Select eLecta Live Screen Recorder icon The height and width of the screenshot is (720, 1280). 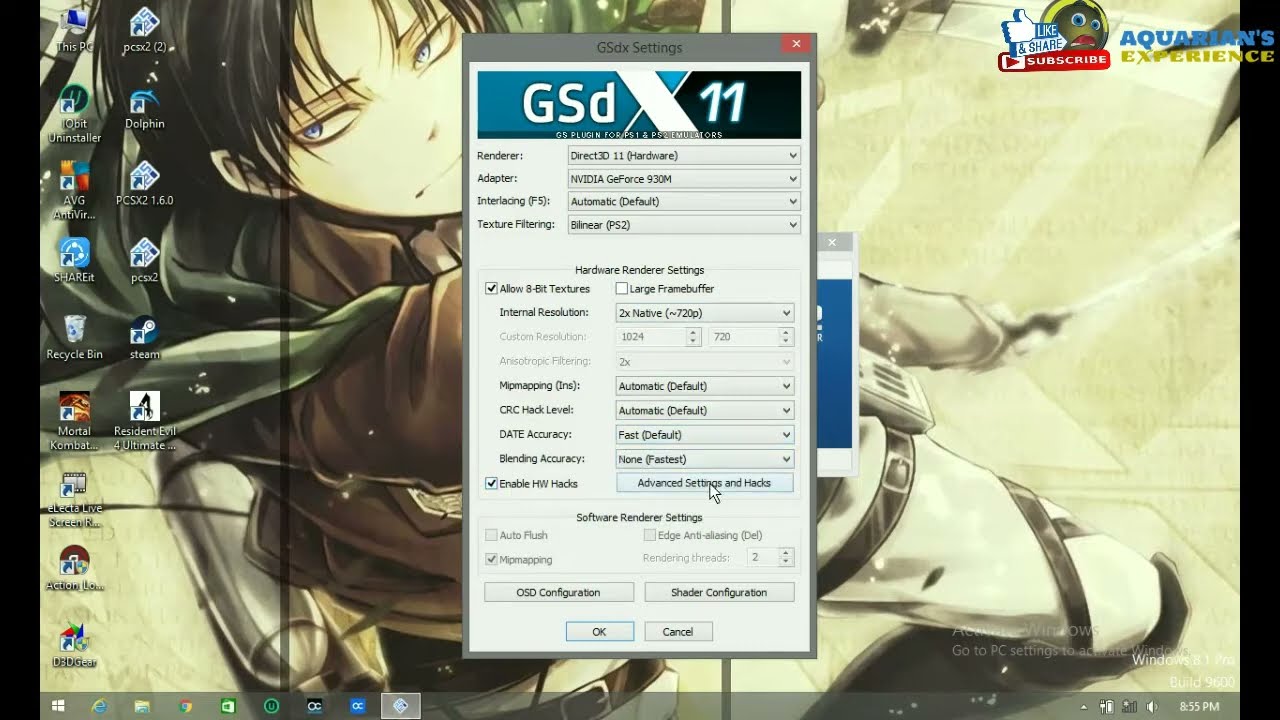click(x=74, y=498)
